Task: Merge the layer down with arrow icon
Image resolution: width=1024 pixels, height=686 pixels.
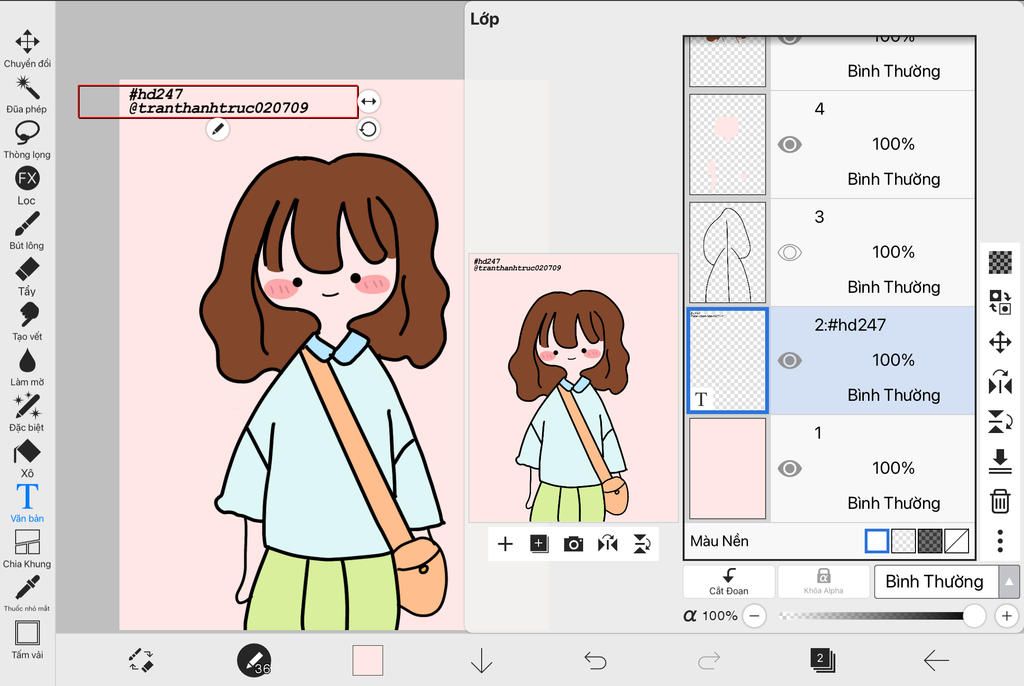Action: click(1000, 461)
